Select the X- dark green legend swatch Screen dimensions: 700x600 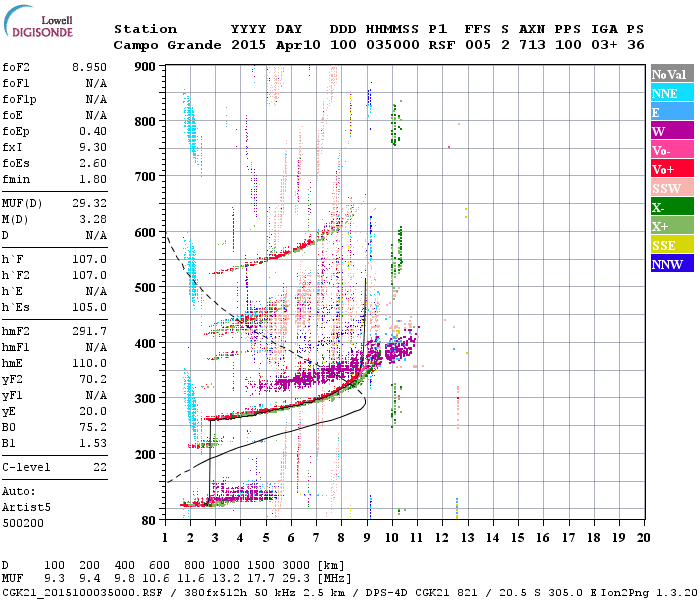click(672, 207)
